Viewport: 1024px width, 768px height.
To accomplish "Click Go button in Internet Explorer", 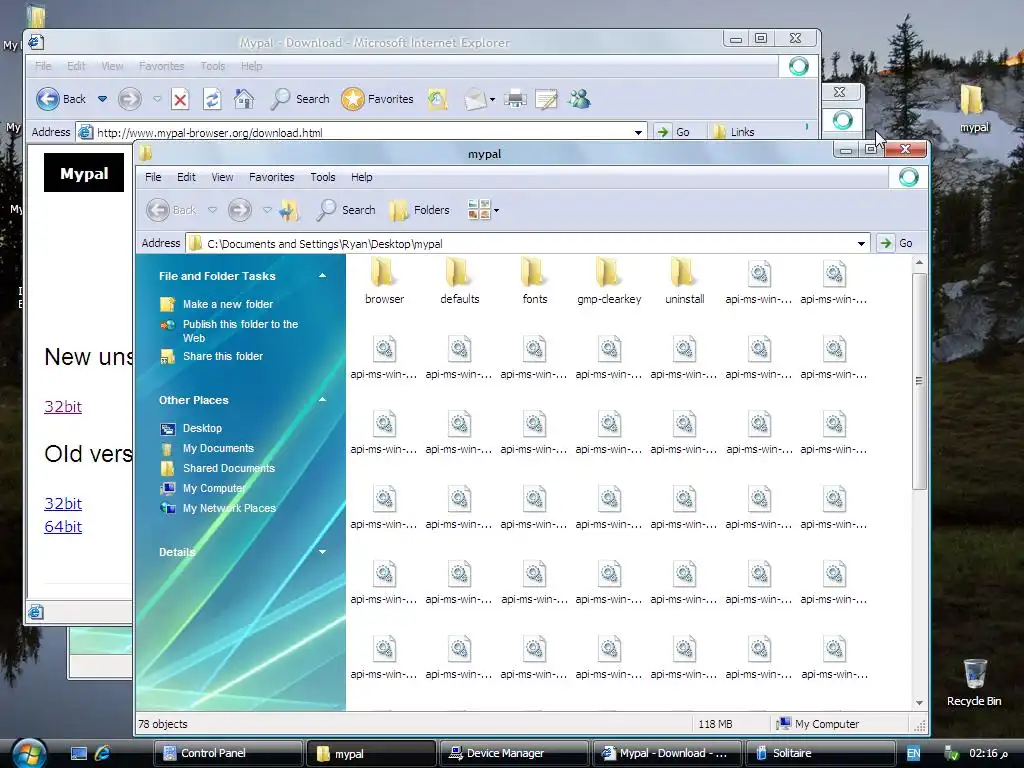I will (x=673, y=133).
